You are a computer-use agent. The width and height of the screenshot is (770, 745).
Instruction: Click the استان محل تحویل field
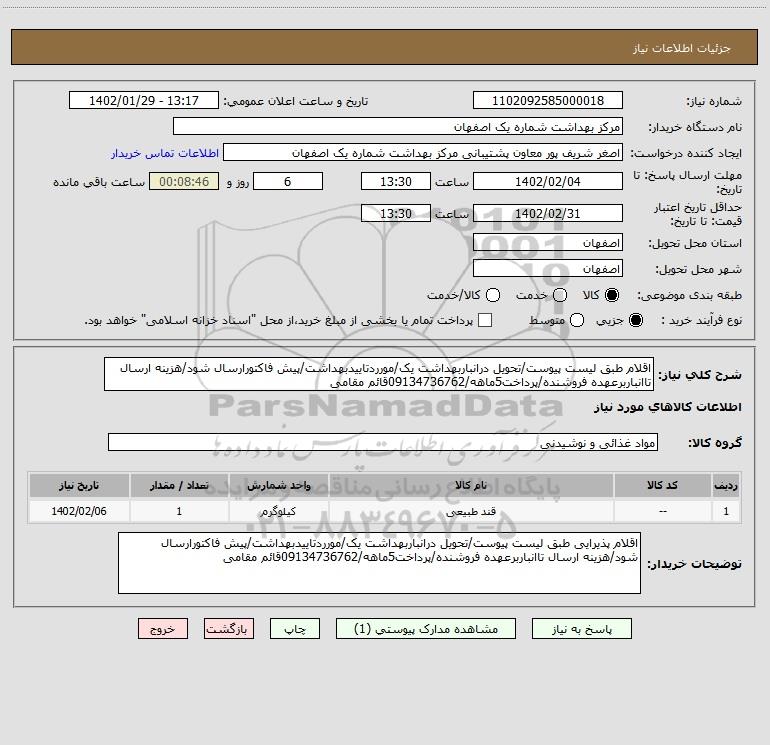[548, 243]
